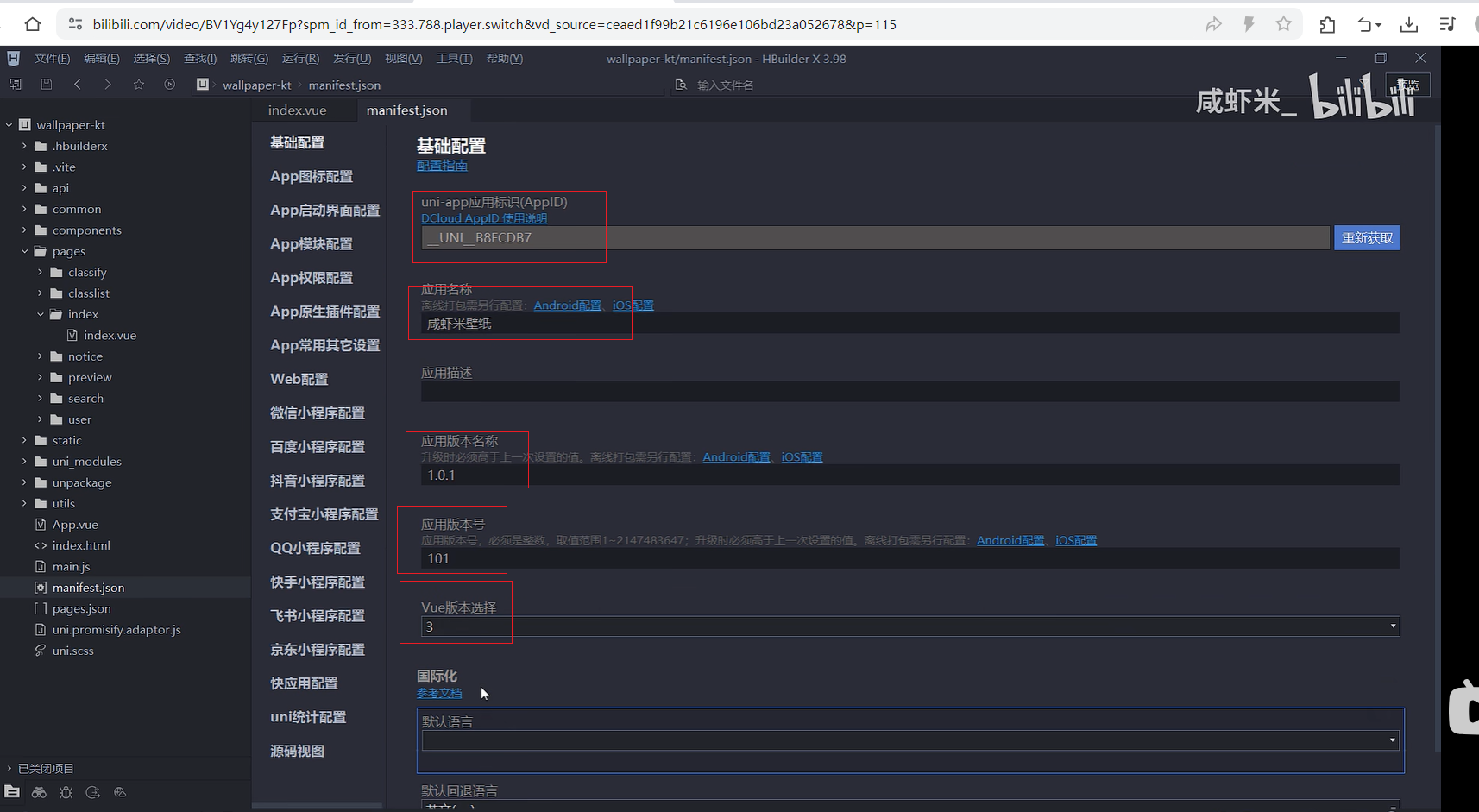Viewport: 1479px width, 812px height.
Task: Click the sync arrows icon at the bottom left
Action: [x=93, y=792]
